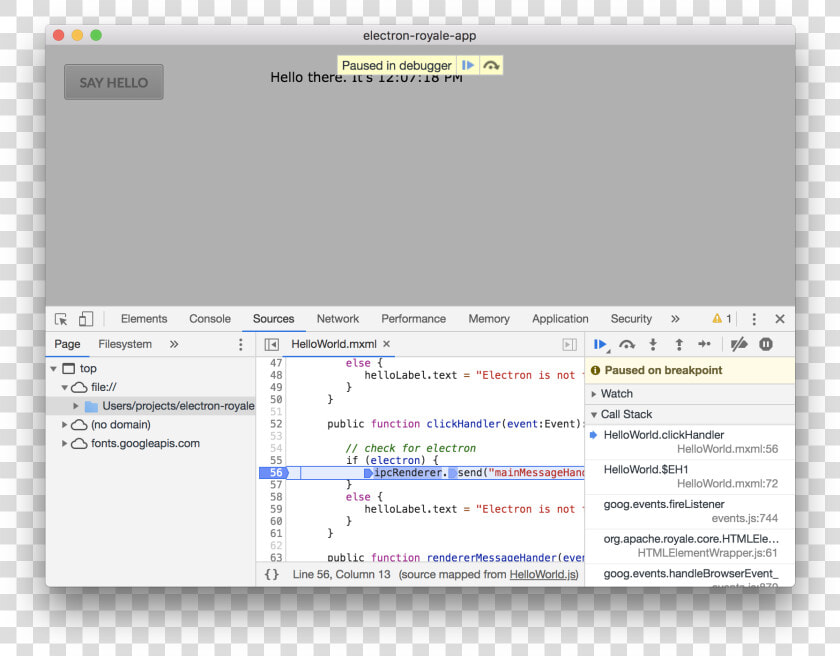The image size is (840, 656).
Task: Step into next function call
Action: (653, 344)
